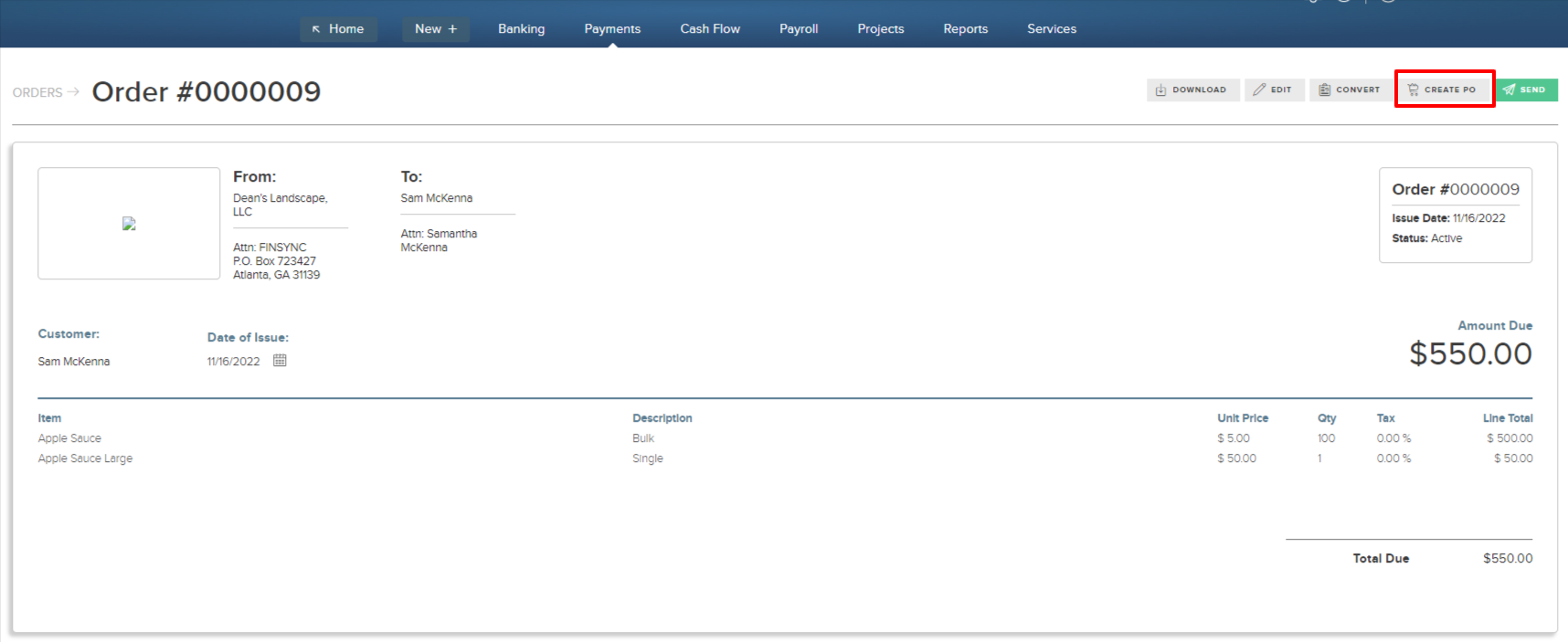Click the Bulk description cell
Viewport: 1568px width, 642px height.
coord(643,438)
